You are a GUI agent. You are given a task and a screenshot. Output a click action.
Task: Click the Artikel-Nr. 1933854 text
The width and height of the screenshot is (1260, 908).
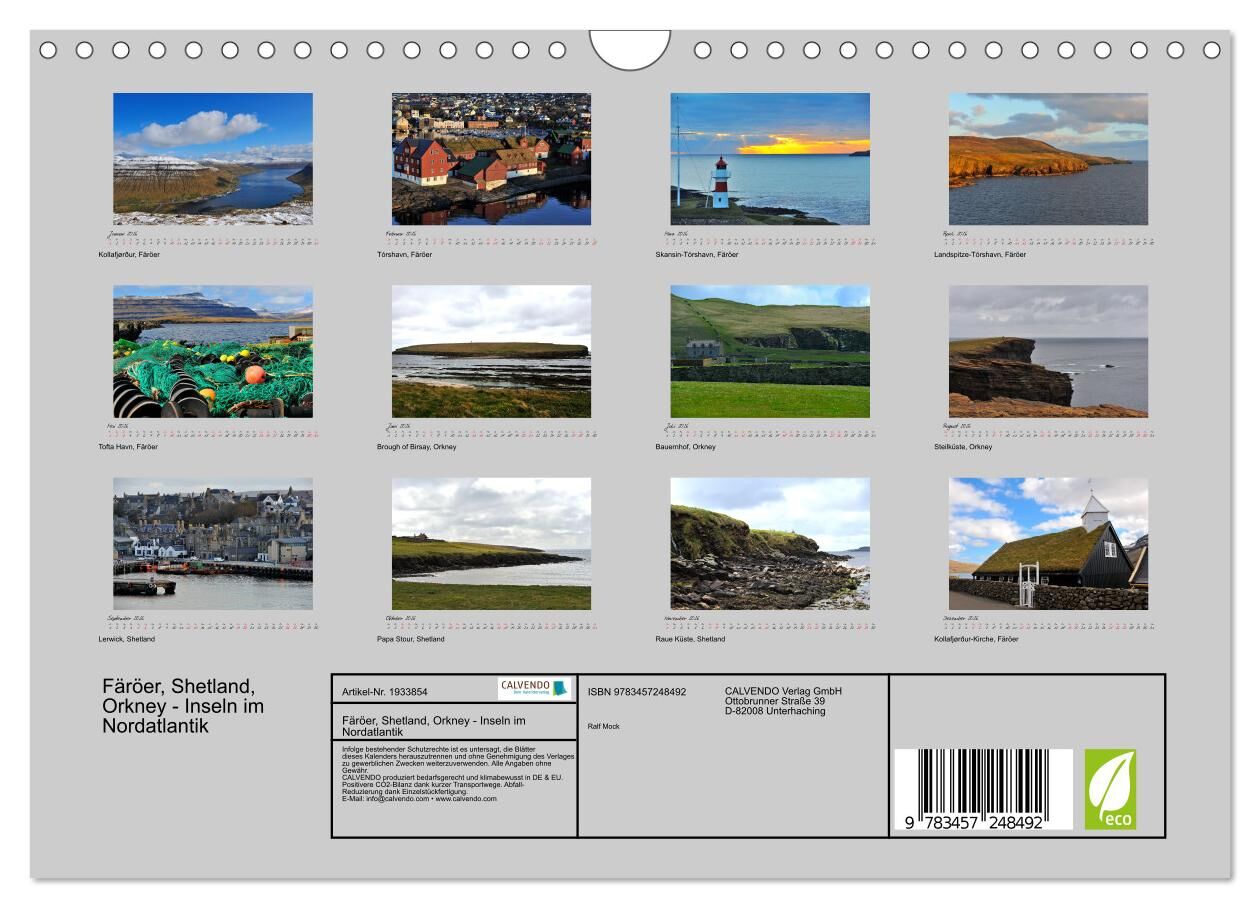(385, 691)
